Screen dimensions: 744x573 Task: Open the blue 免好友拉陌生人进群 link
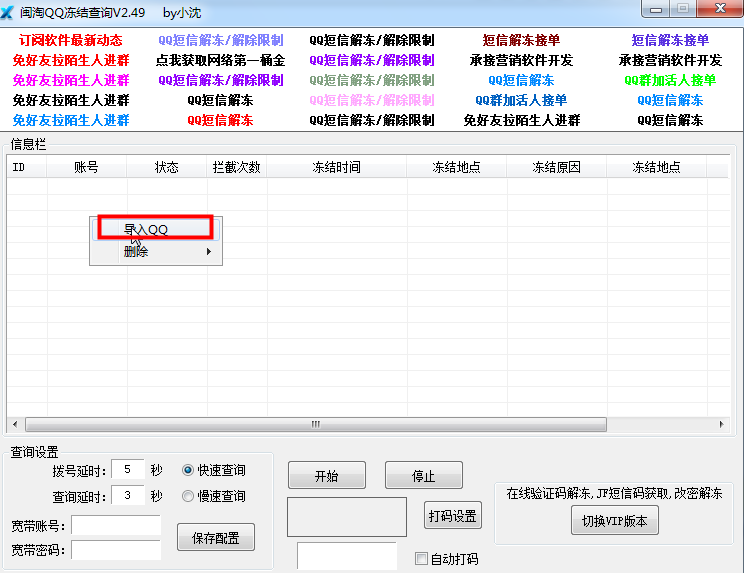pyautogui.click(x=71, y=120)
